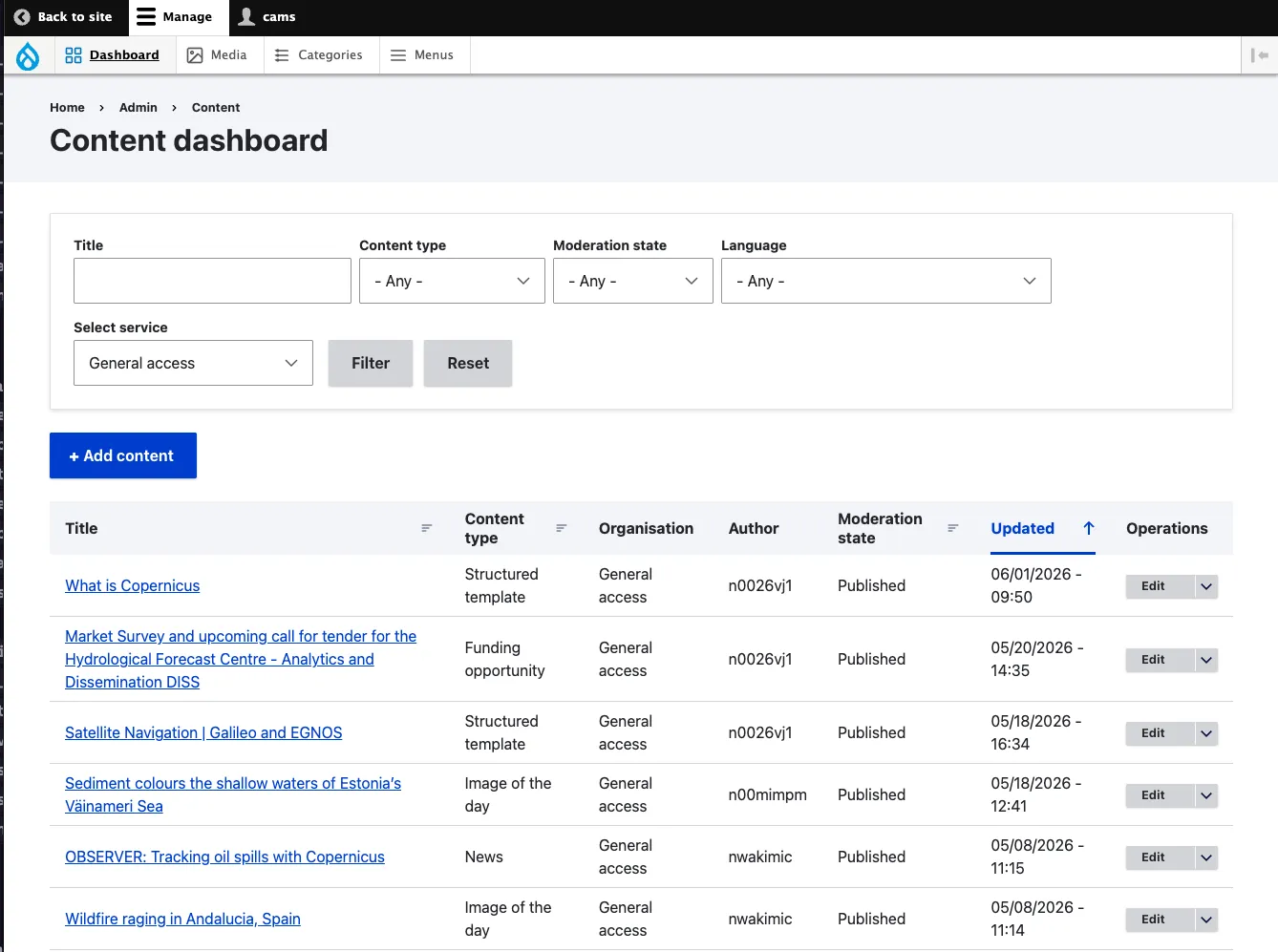
Task: Open the Select service dropdown
Action: 193,363
